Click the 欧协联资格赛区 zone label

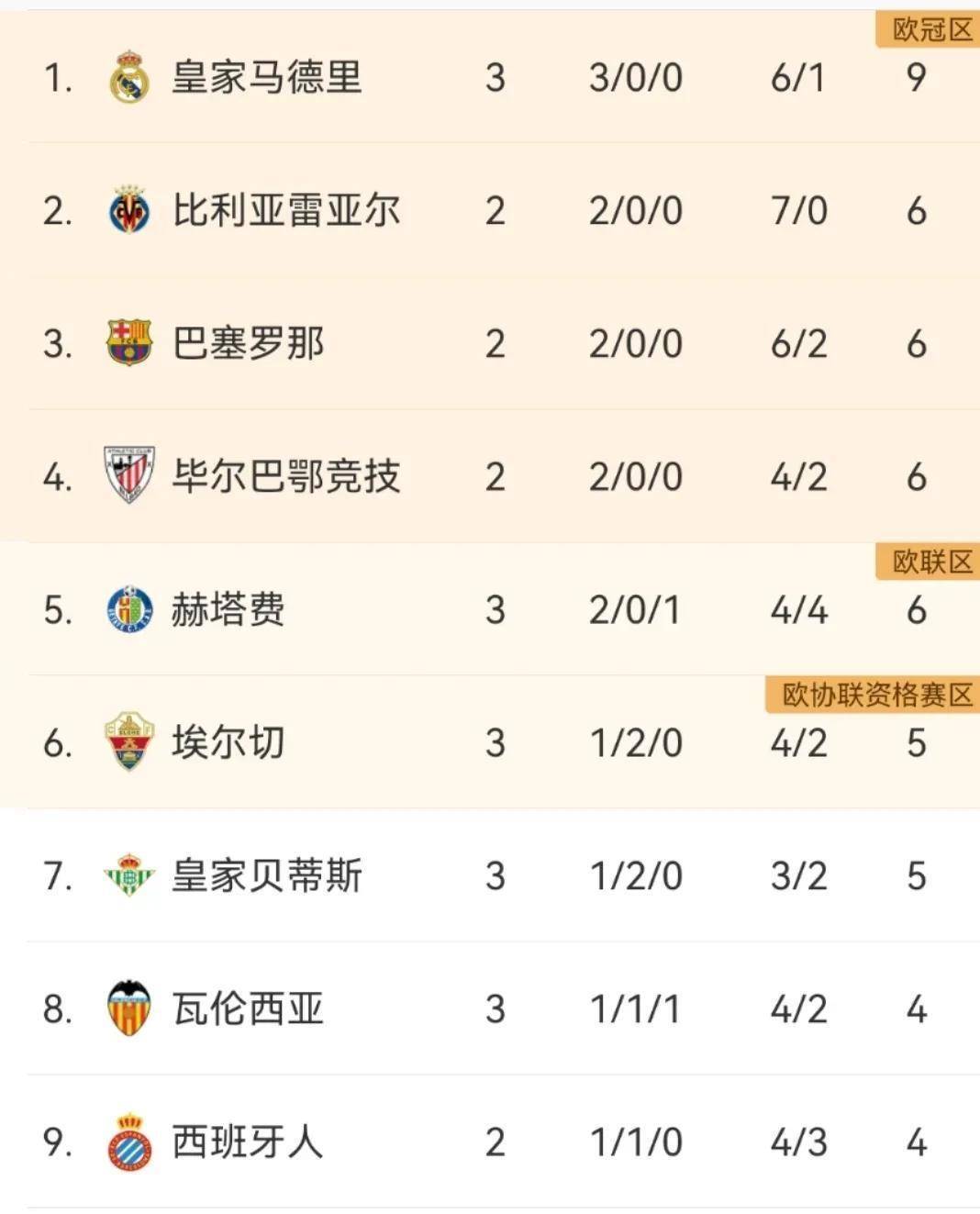[873, 695]
